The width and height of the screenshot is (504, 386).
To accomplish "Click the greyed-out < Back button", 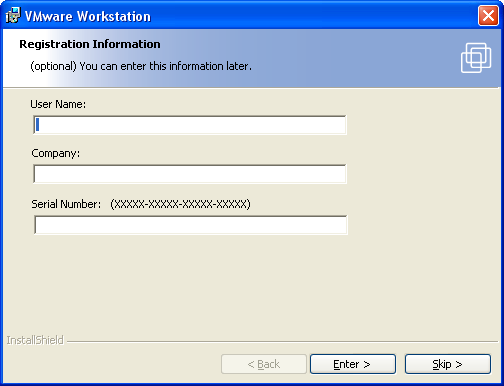I will pos(264,364).
